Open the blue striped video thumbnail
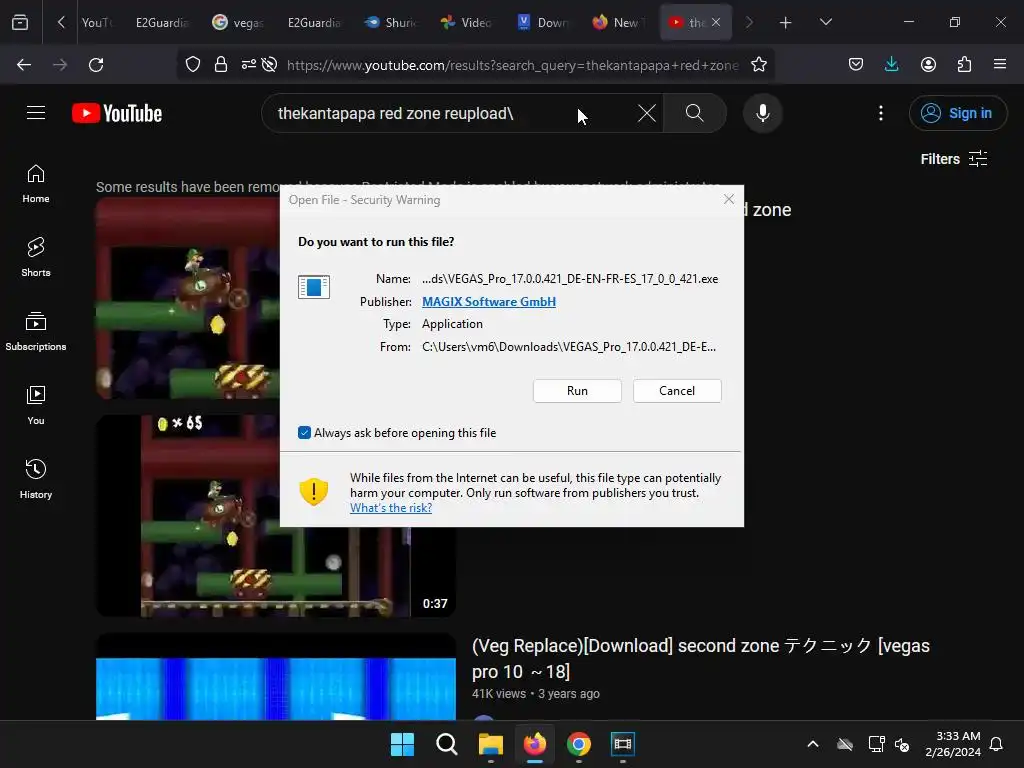 pyautogui.click(x=276, y=677)
